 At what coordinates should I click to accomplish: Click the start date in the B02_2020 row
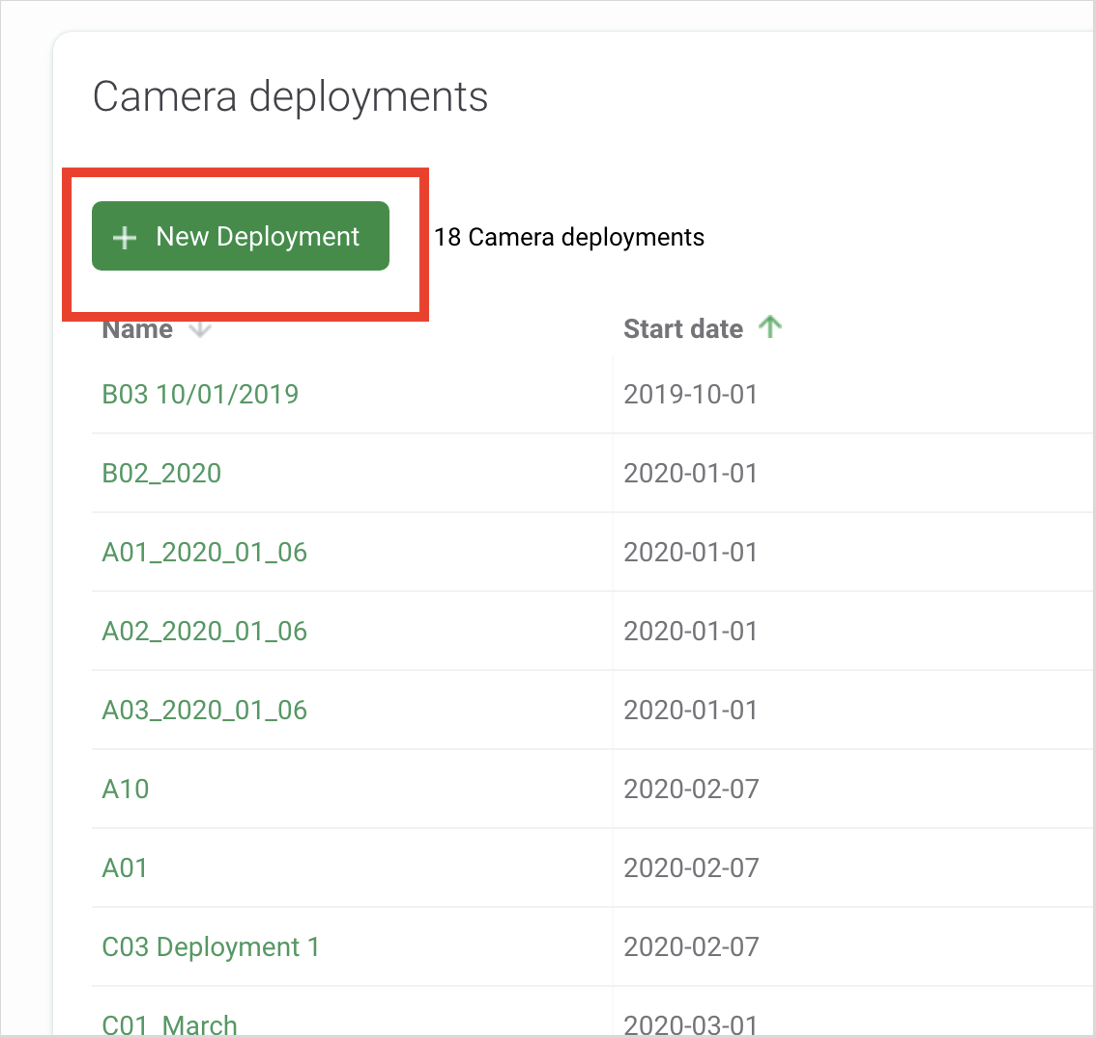[x=690, y=473]
